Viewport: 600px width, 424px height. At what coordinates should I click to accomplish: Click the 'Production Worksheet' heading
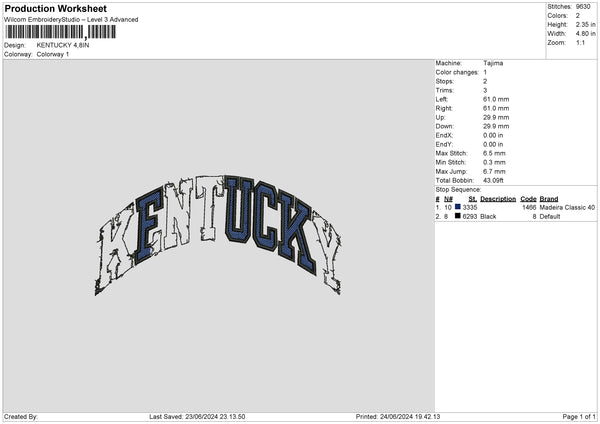pos(55,8)
